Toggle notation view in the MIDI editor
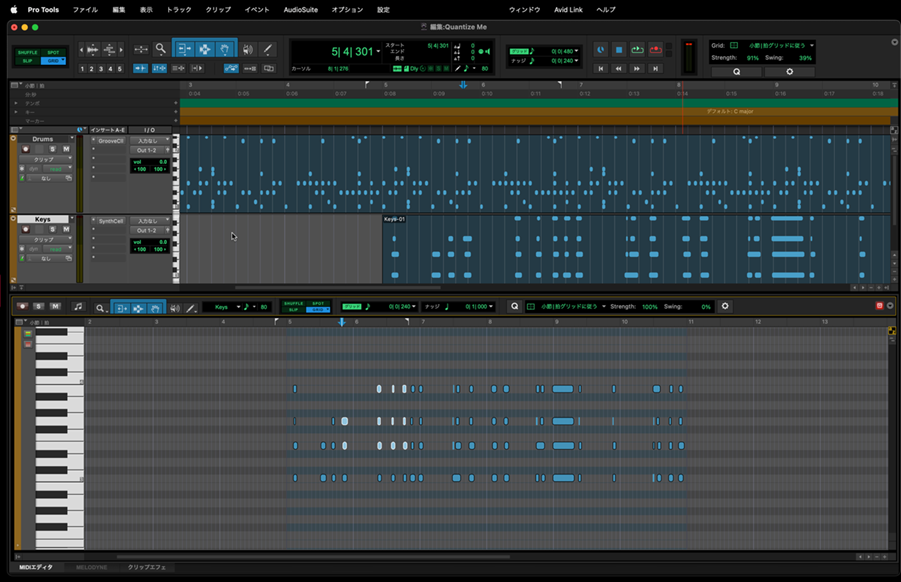 78,307
